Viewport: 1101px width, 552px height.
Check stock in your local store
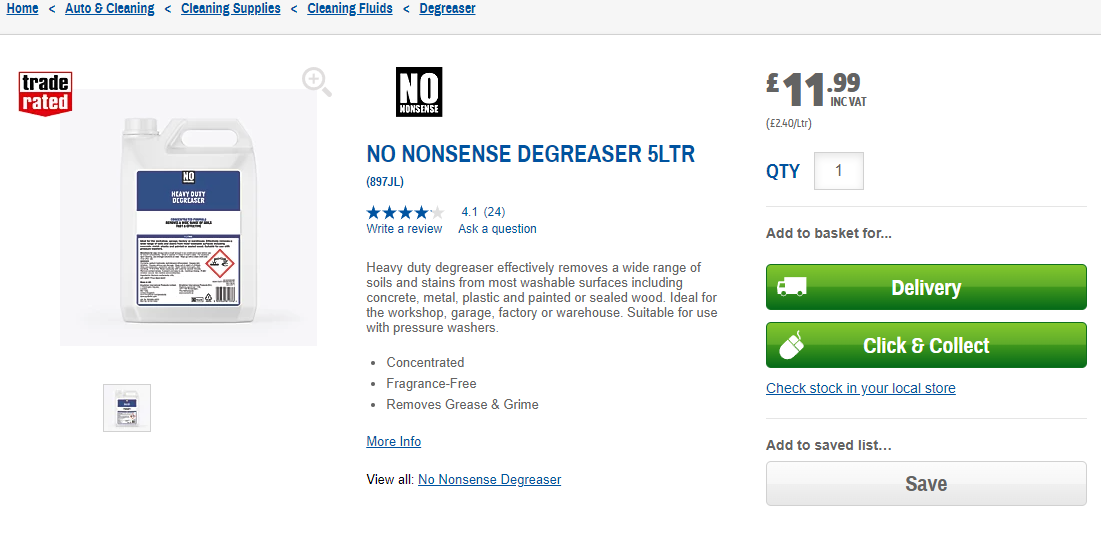[x=860, y=388]
